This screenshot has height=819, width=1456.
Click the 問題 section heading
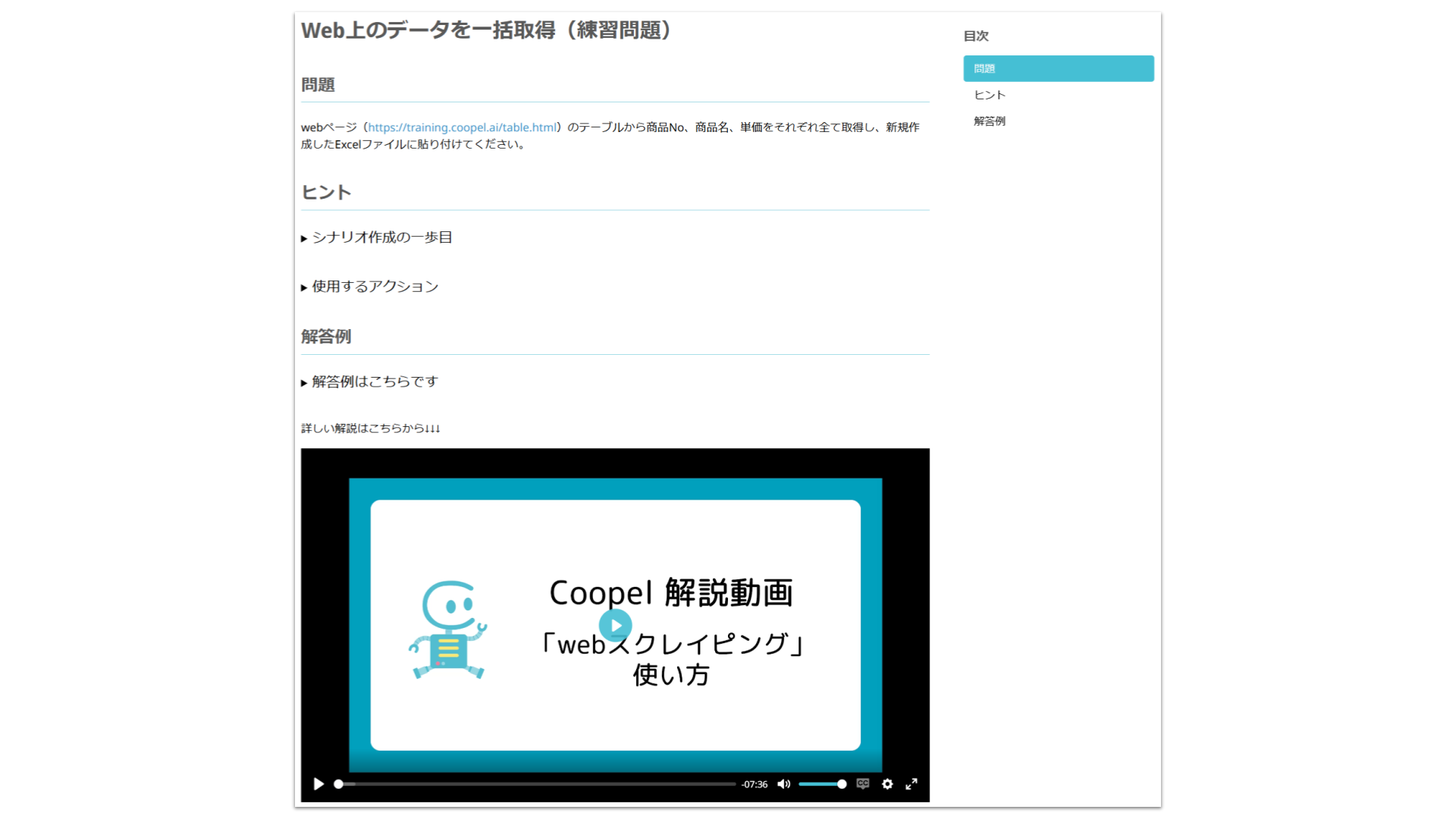(x=318, y=85)
